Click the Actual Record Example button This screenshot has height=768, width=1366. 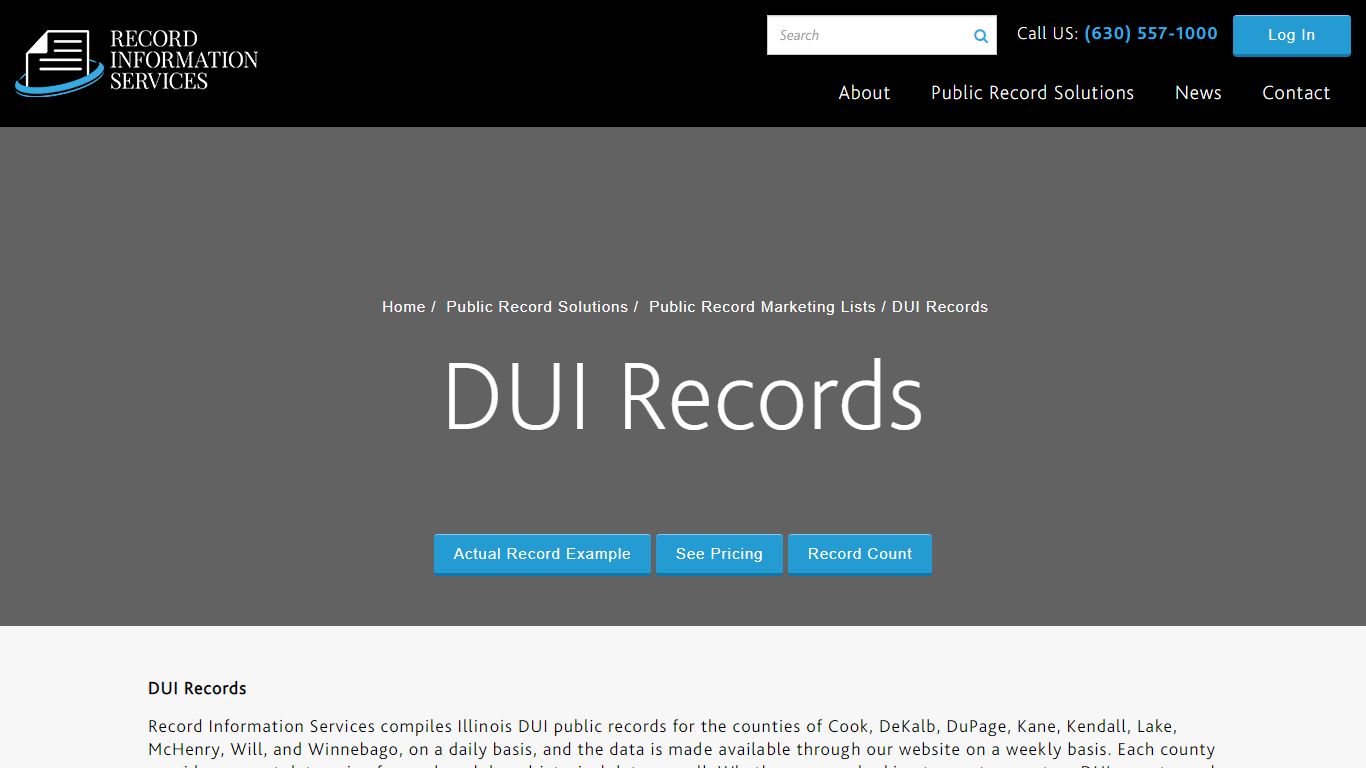pyautogui.click(x=542, y=554)
